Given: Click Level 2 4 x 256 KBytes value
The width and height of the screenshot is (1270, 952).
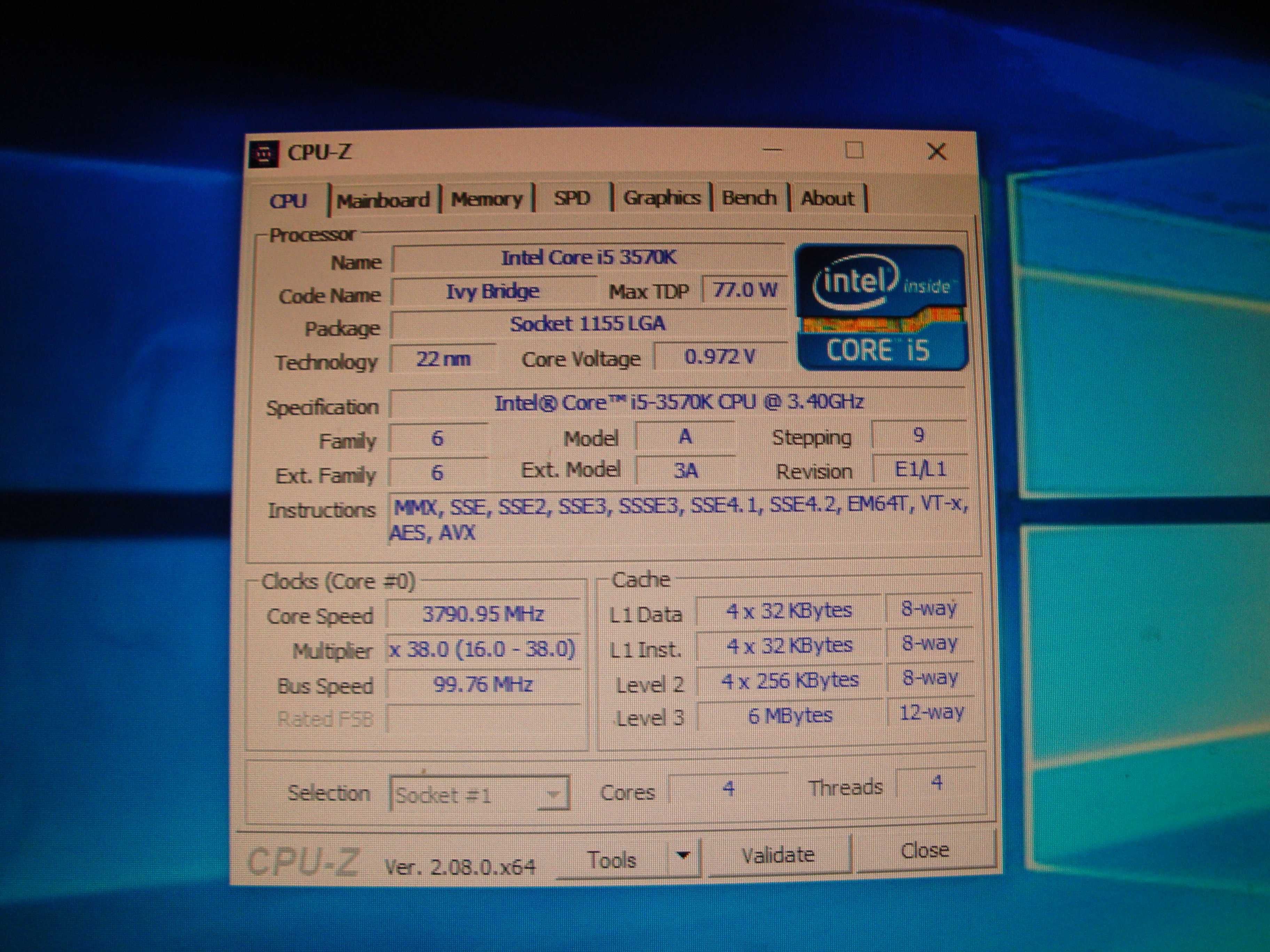Looking at the screenshot, I should point(790,681).
